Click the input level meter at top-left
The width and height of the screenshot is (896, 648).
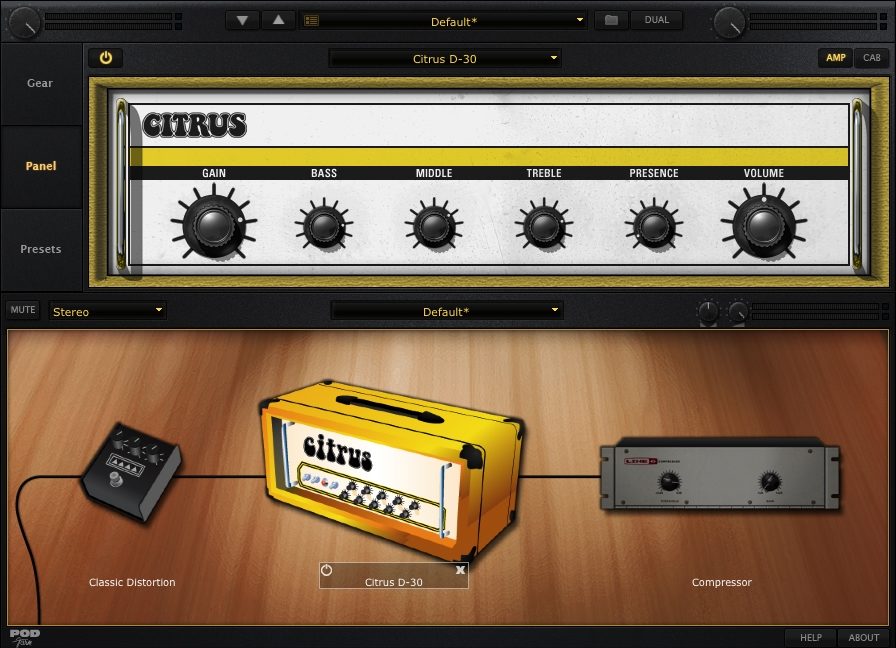(113, 22)
